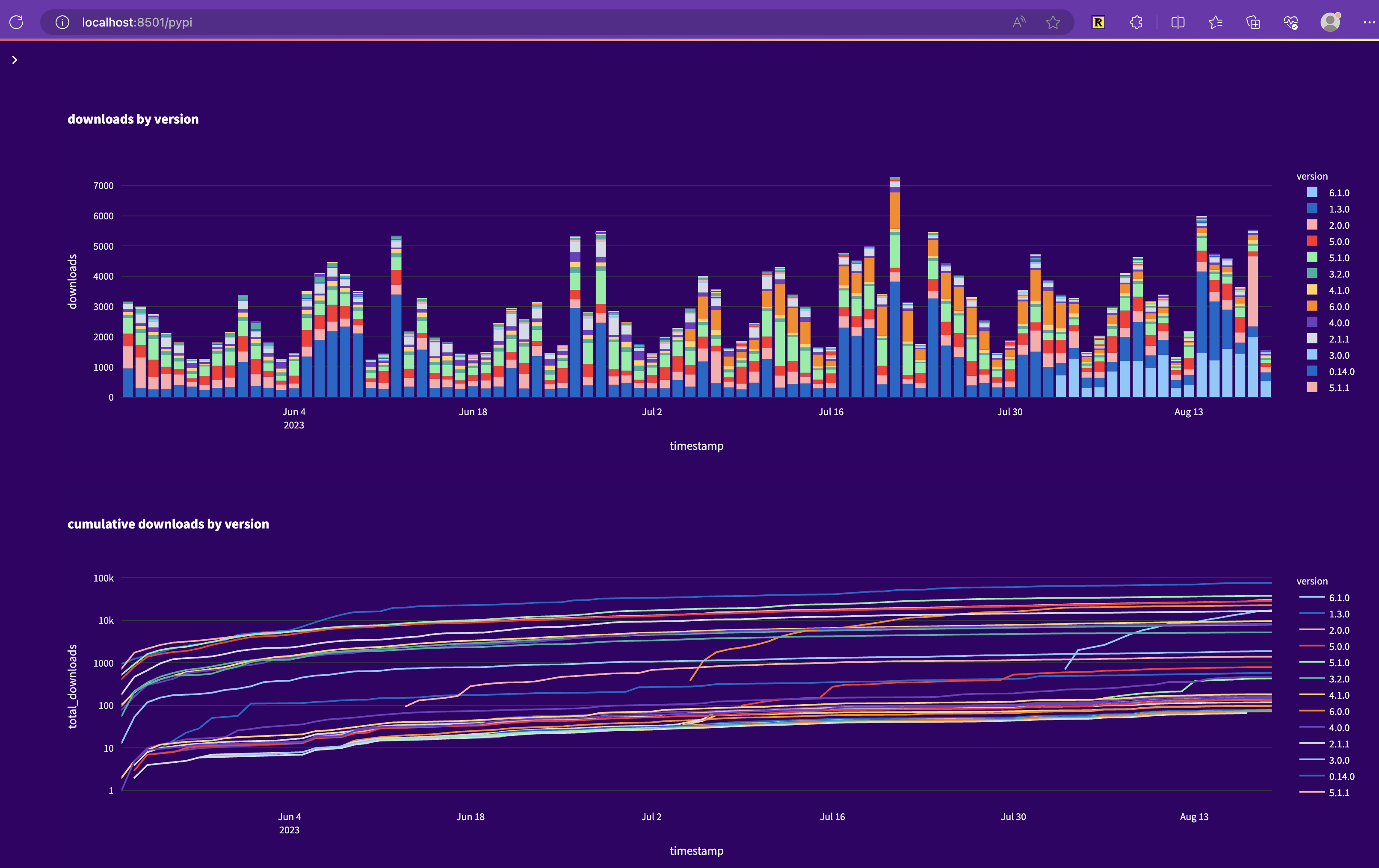This screenshot has width=1379, height=868.
Task: Open the browser three-dots menu
Action: pyautogui.click(x=1369, y=22)
